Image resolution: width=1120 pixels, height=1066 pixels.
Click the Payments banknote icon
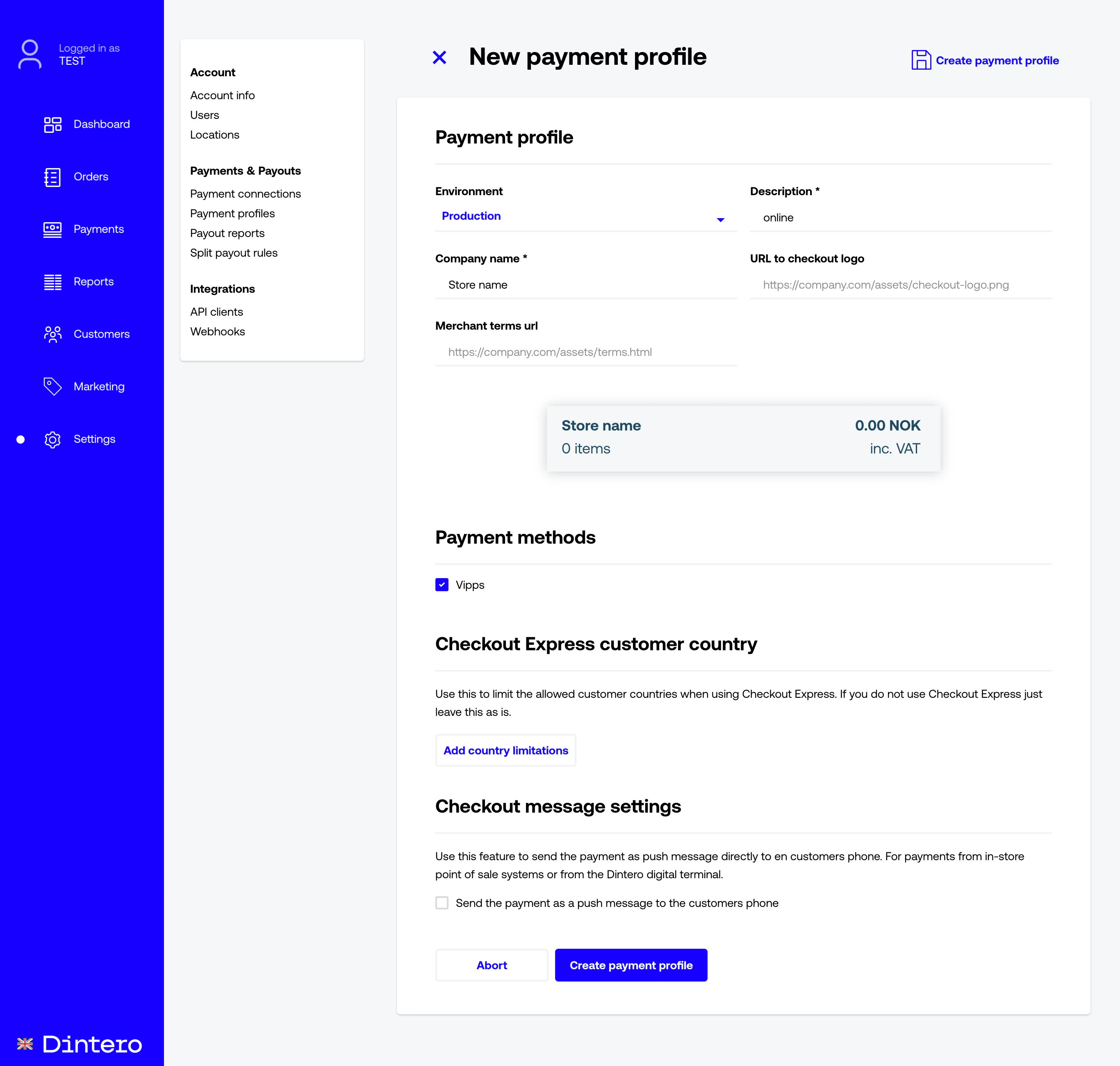(x=52, y=230)
